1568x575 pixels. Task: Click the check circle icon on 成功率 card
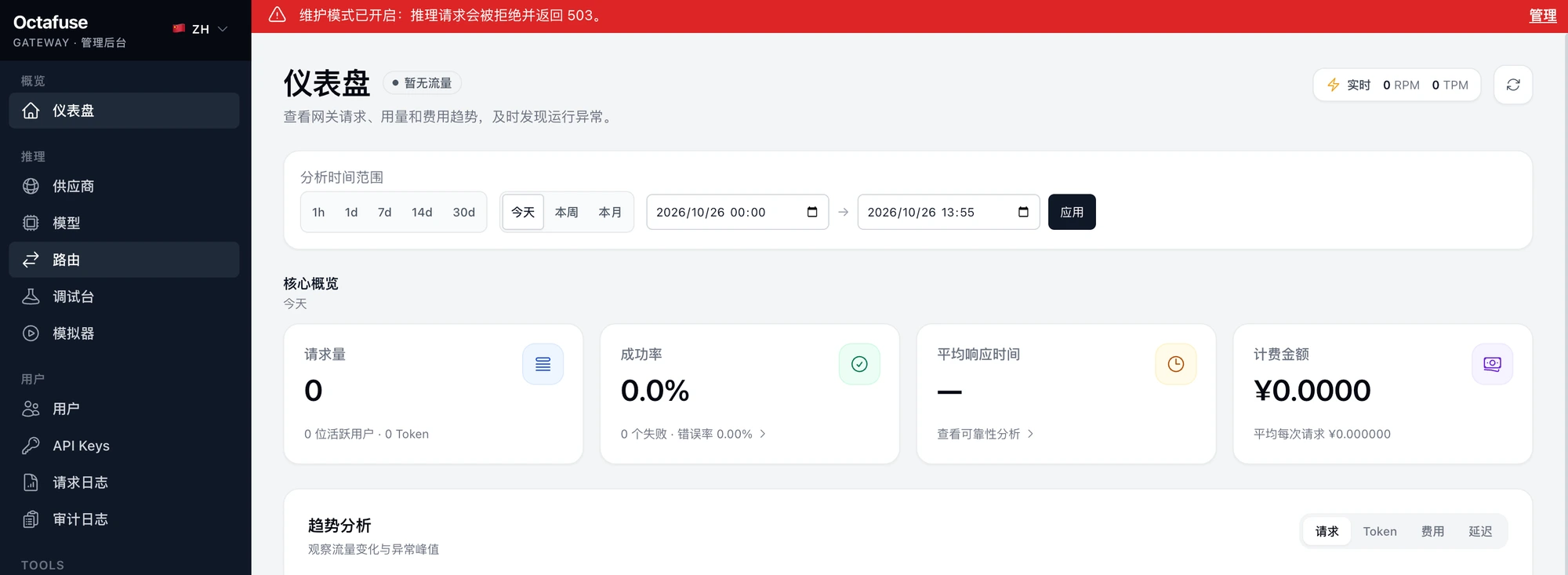(859, 364)
